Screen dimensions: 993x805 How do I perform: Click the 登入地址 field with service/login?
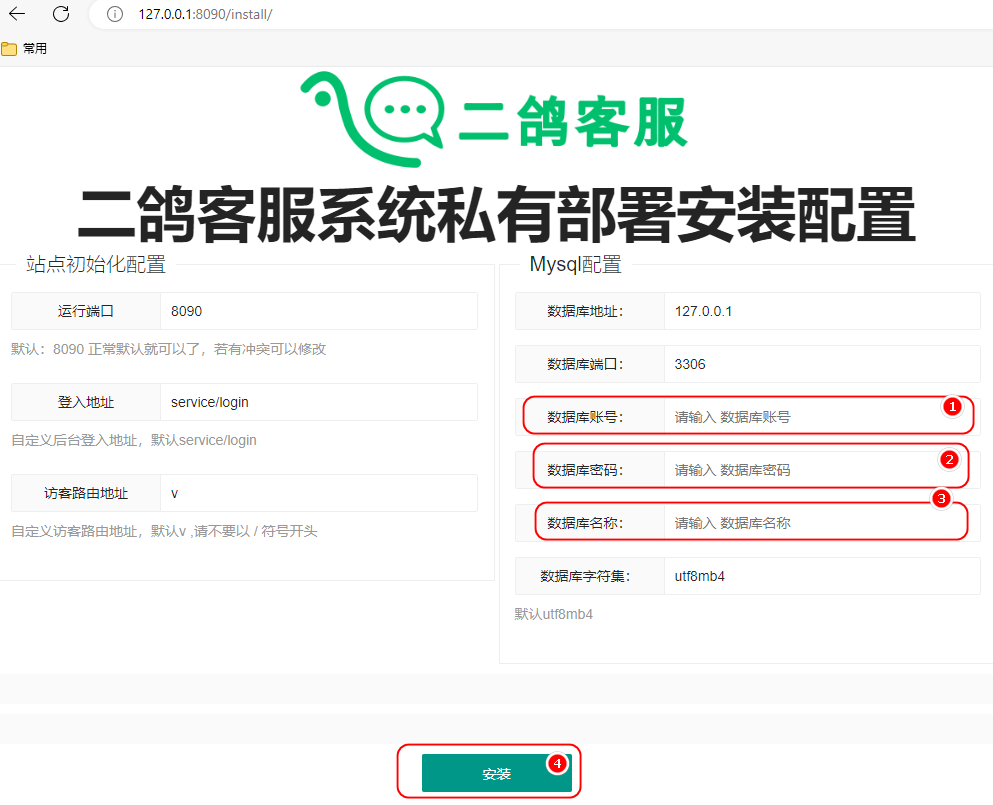click(318, 402)
